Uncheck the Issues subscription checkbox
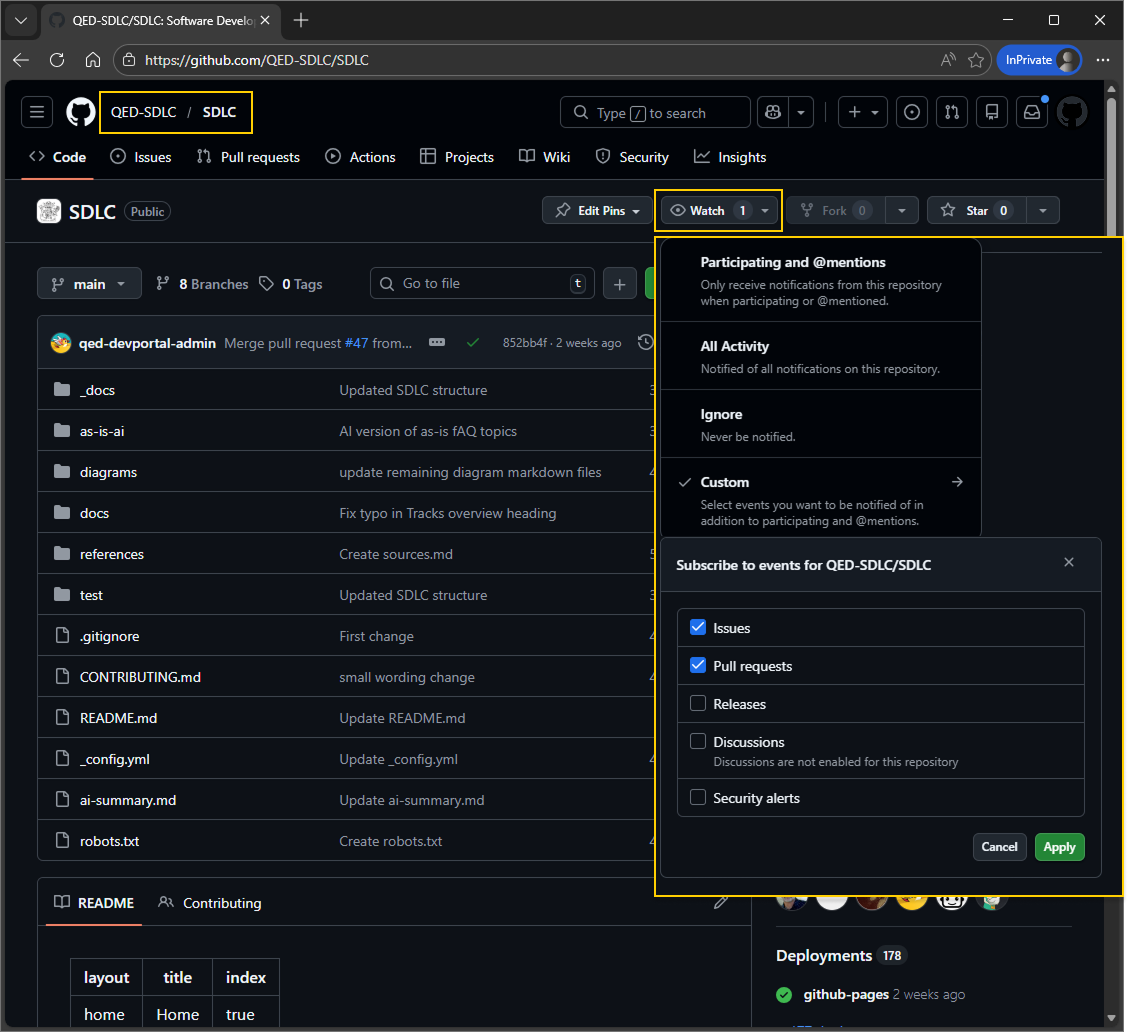Screen dimensions: 1128x1032 698,627
